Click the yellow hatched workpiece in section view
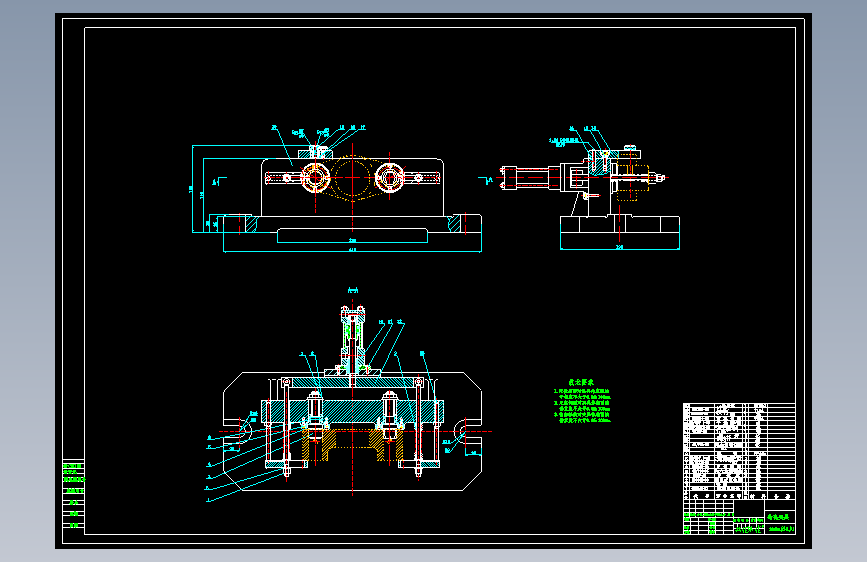867x562 pixels. (x=353, y=444)
